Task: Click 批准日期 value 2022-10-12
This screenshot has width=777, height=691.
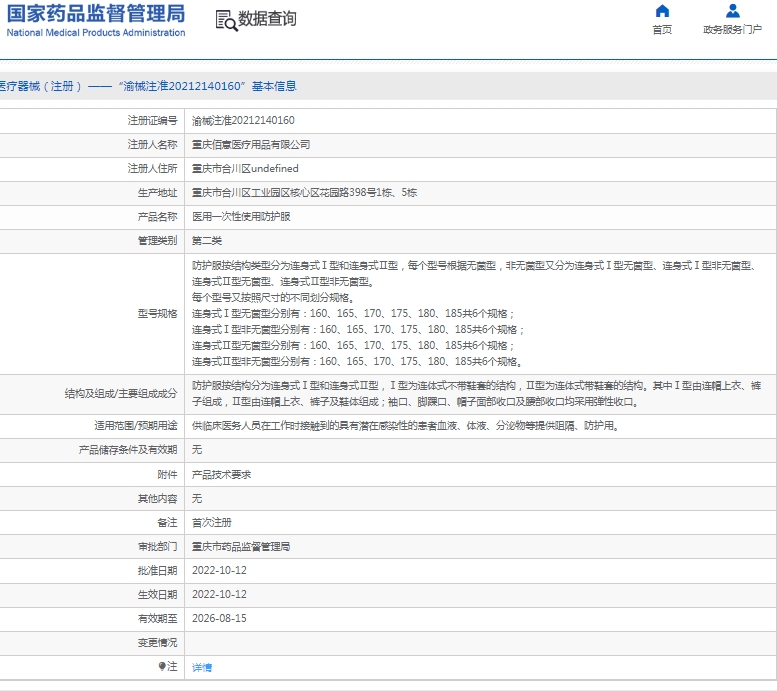Action: [219, 571]
